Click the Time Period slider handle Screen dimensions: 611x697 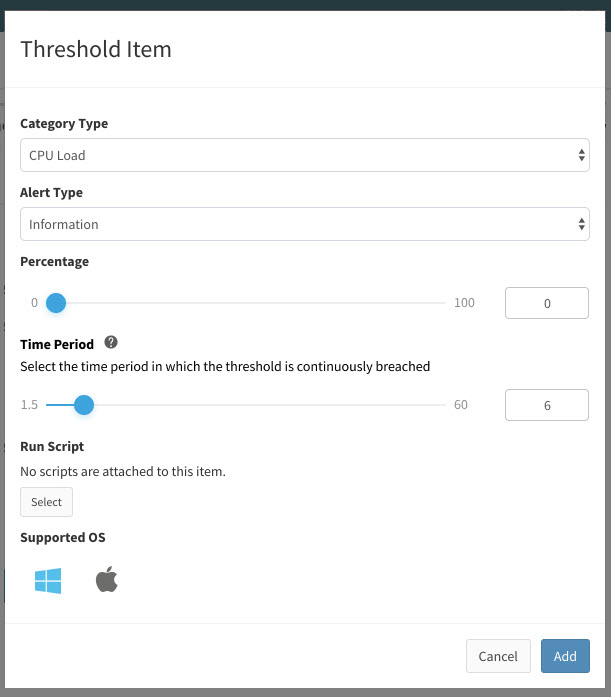tap(84, 405)
